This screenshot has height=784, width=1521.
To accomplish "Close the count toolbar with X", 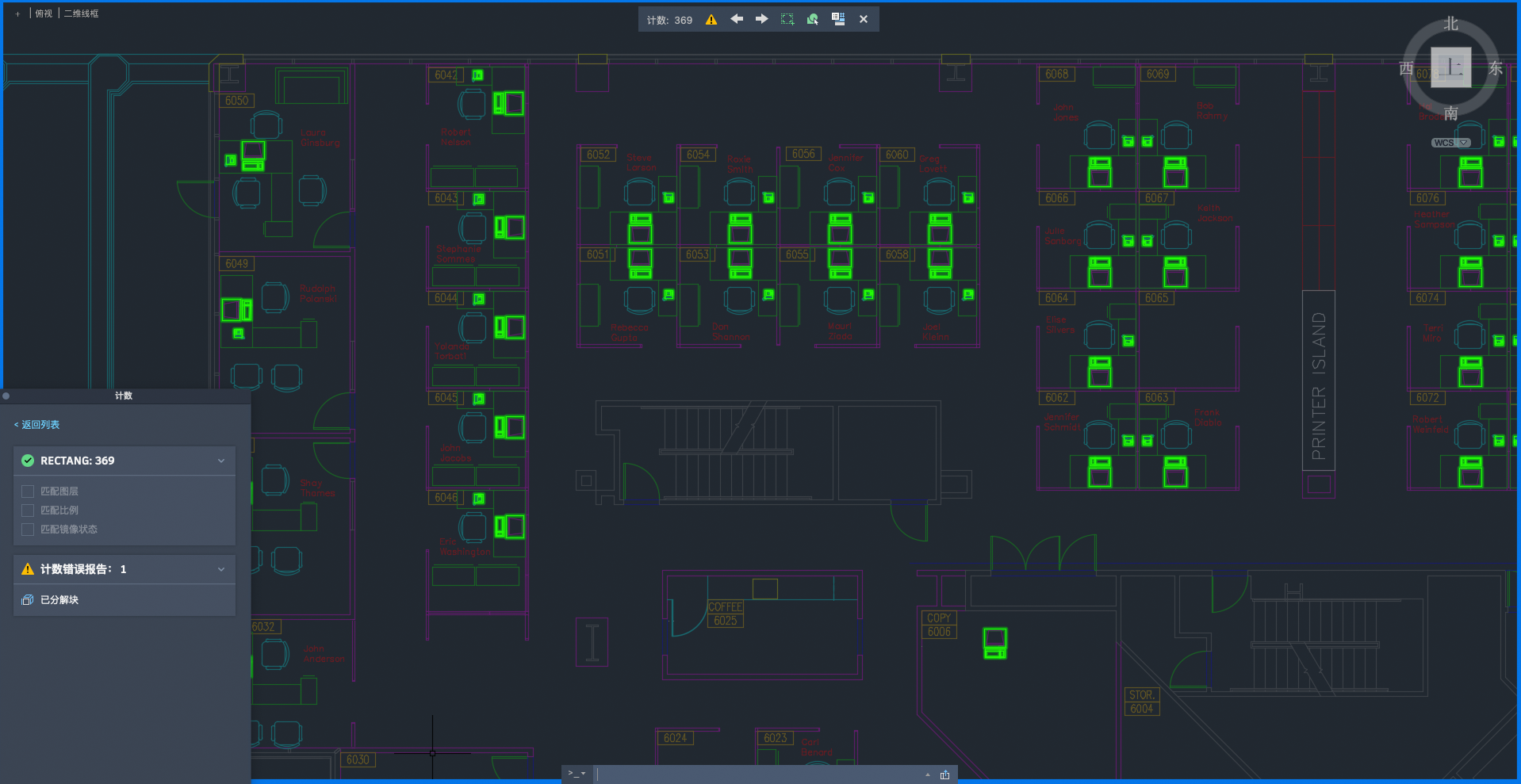I will 864,19.
